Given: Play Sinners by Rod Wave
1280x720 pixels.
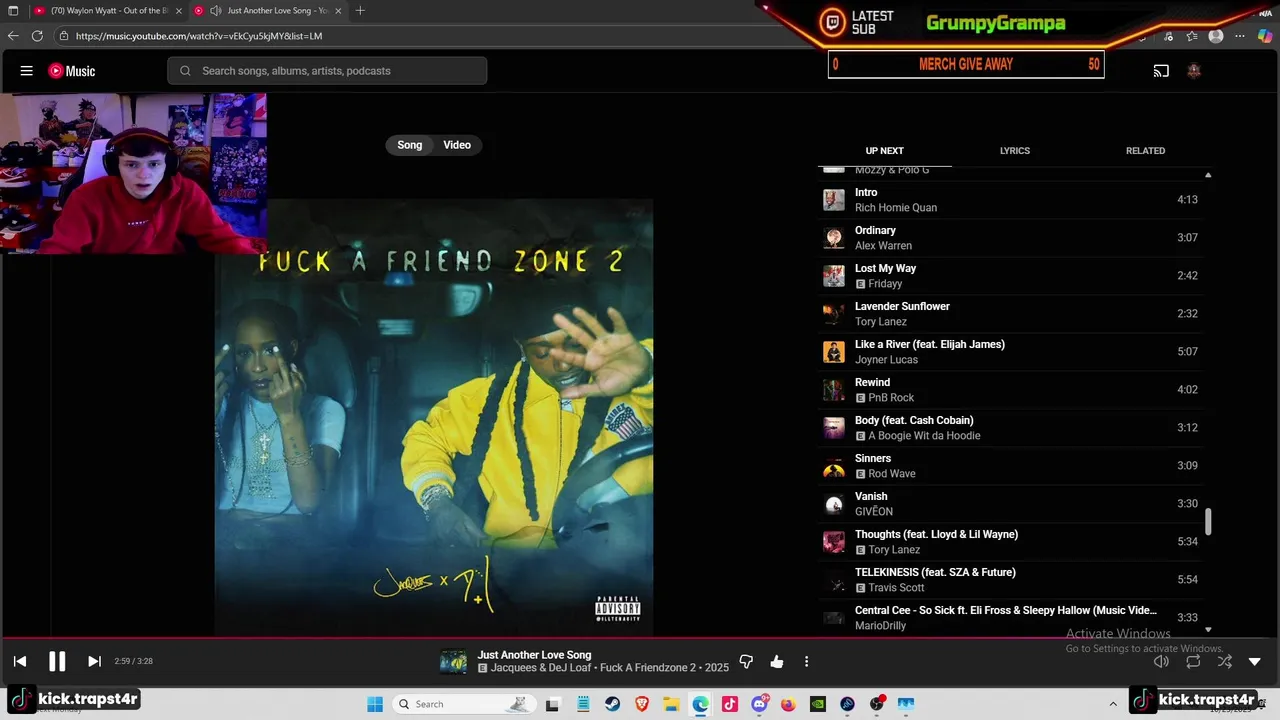Looking at the screenshot, I should (1010, 466).
